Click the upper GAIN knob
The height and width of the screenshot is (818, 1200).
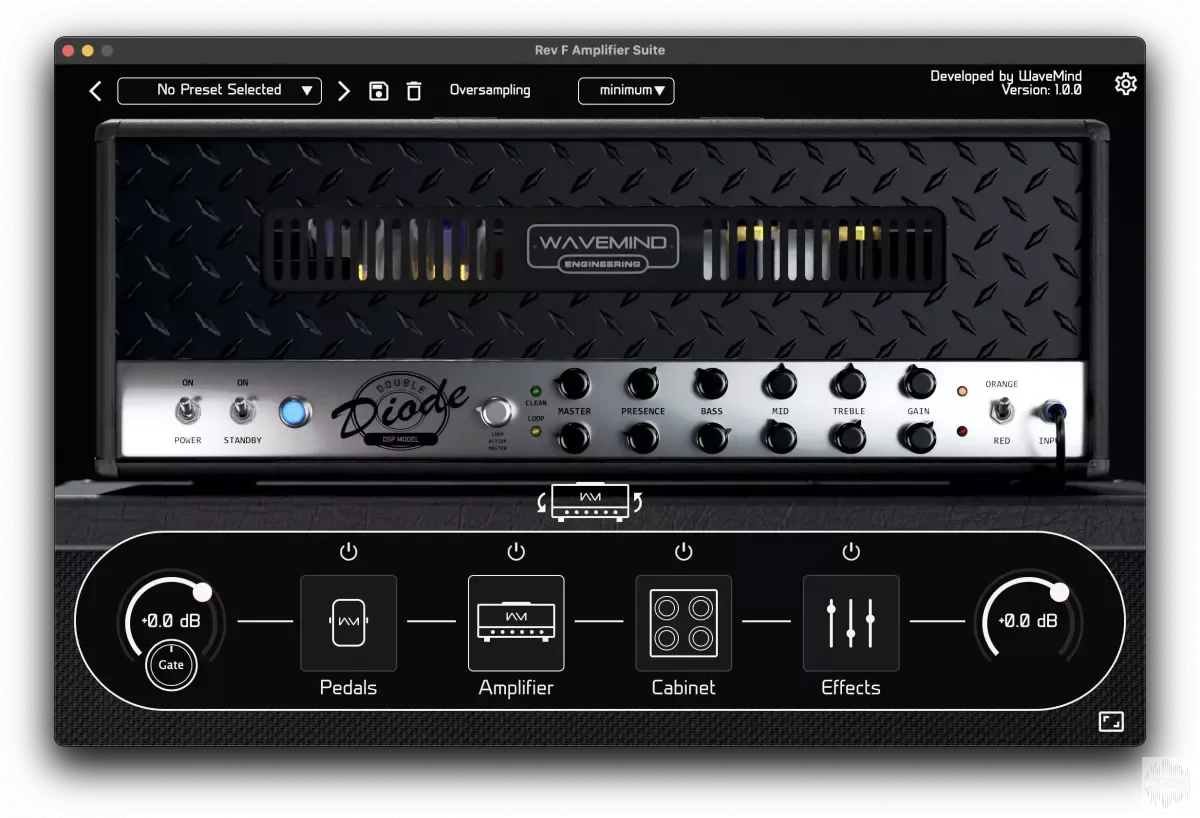[918, 383]
